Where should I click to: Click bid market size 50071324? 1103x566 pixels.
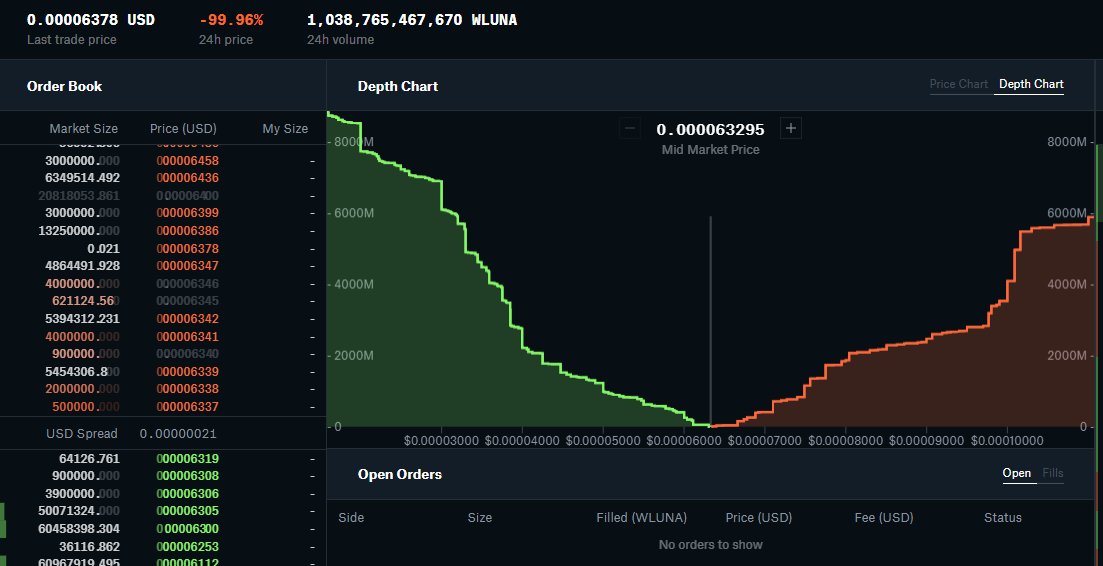click(79, 510)
